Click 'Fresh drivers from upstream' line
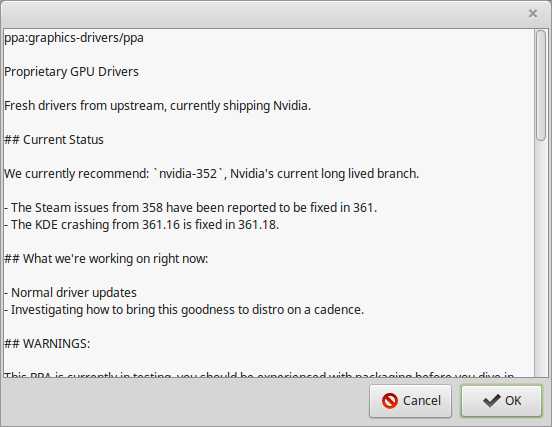 tap(157, 106)
